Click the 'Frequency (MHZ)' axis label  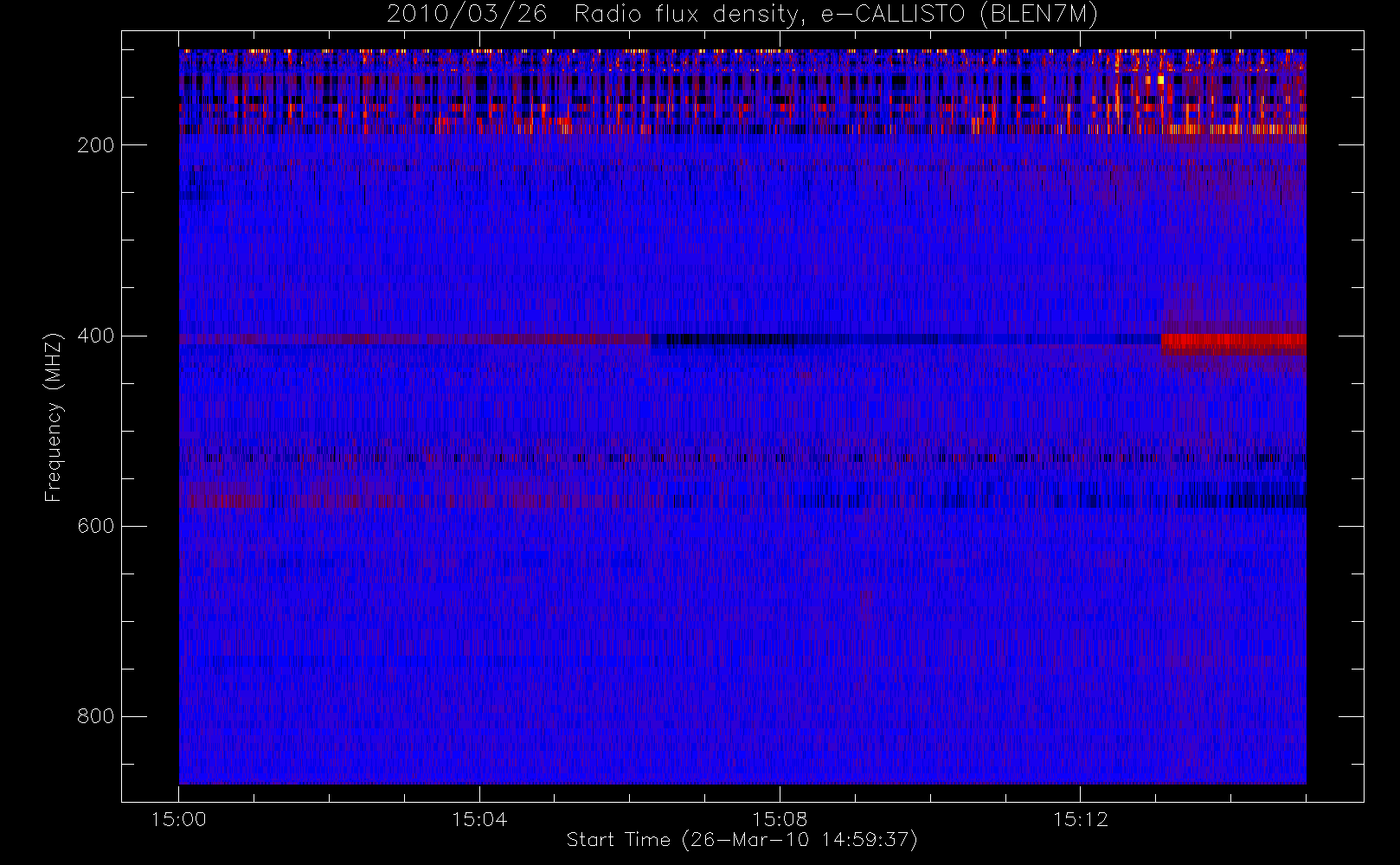click(x=54, y=418)
